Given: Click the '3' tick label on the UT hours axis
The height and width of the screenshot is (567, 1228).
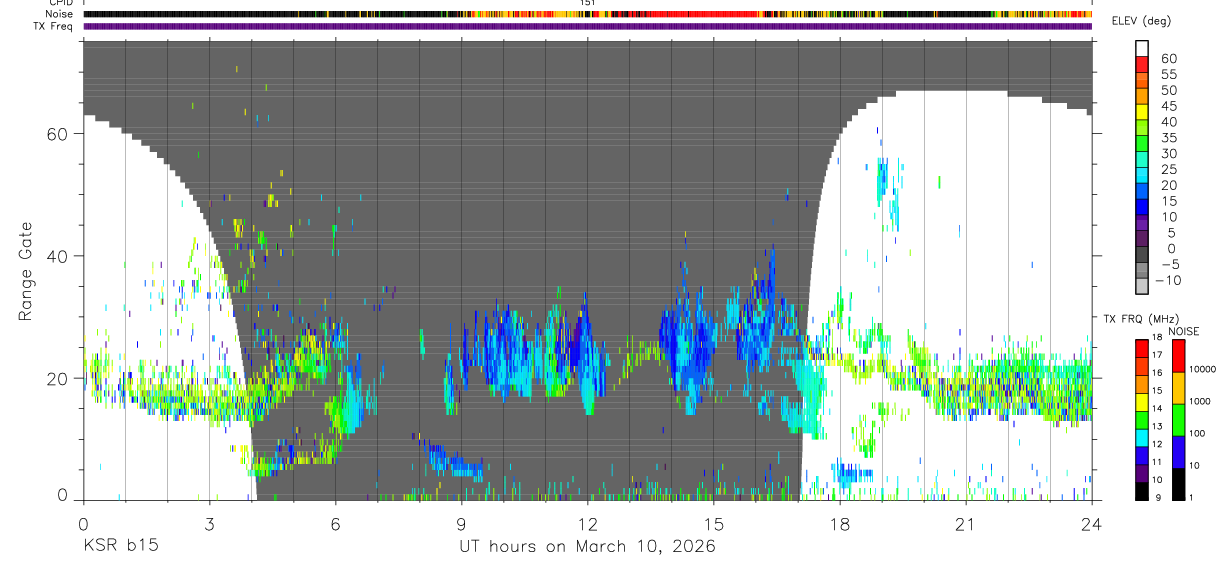Looking at the screenshot, I should click(210, 524).
